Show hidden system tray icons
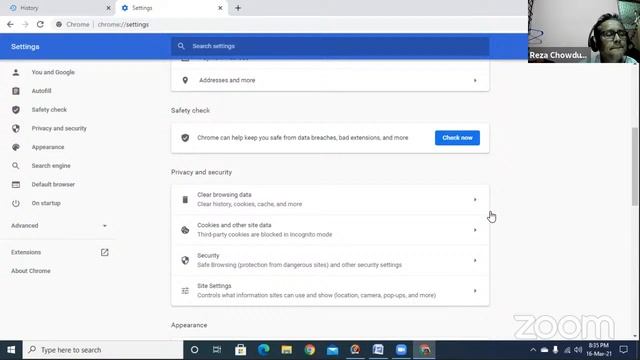Screen dimensions: 640x360 tap(533, 350)
